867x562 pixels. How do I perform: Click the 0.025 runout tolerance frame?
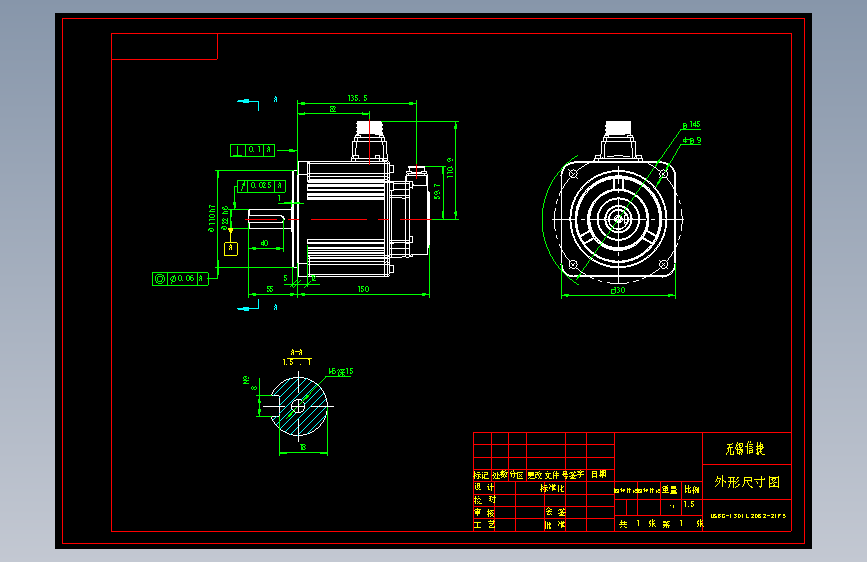click(261, 186)
